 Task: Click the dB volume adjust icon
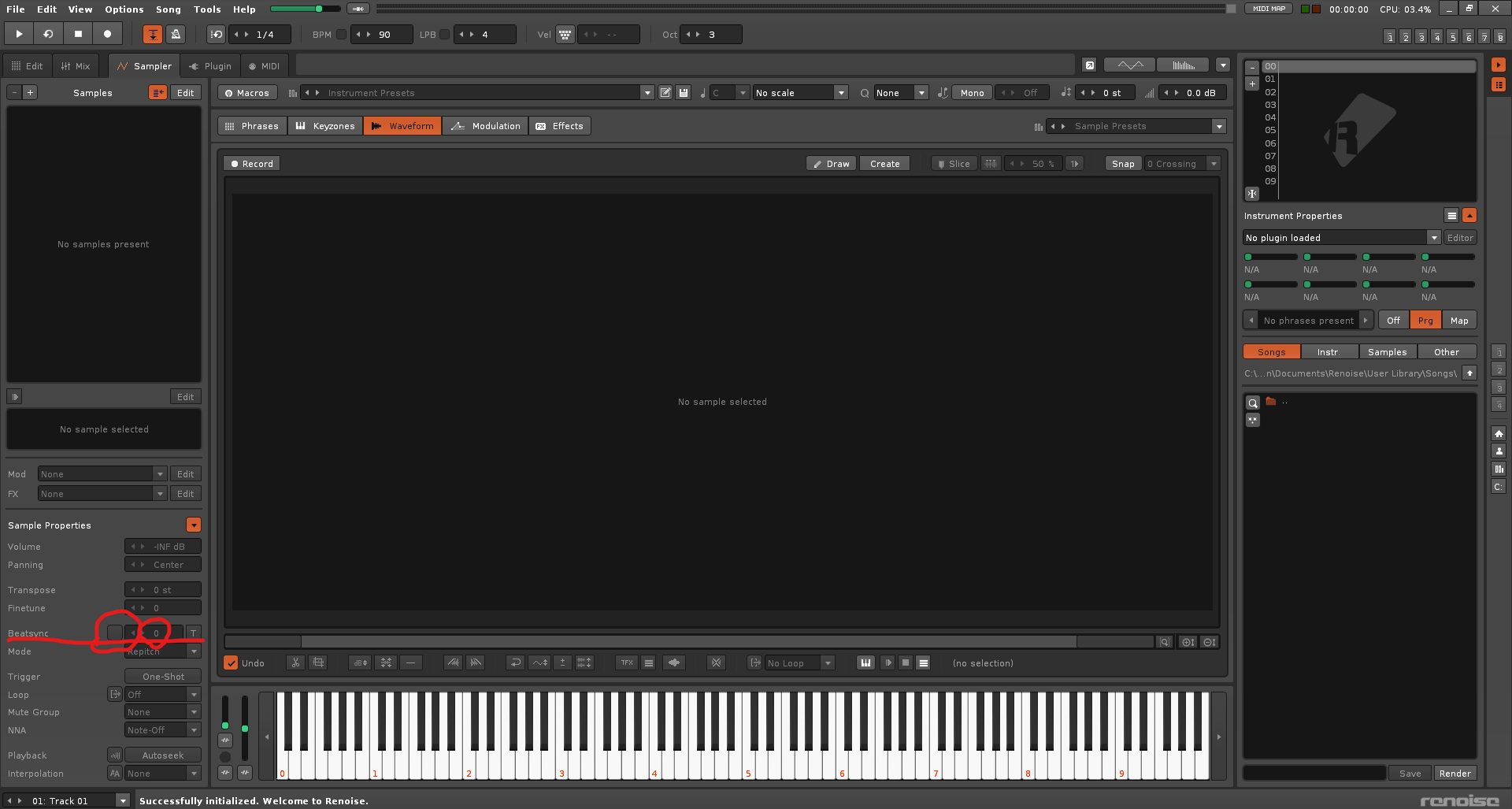(360, 663)
